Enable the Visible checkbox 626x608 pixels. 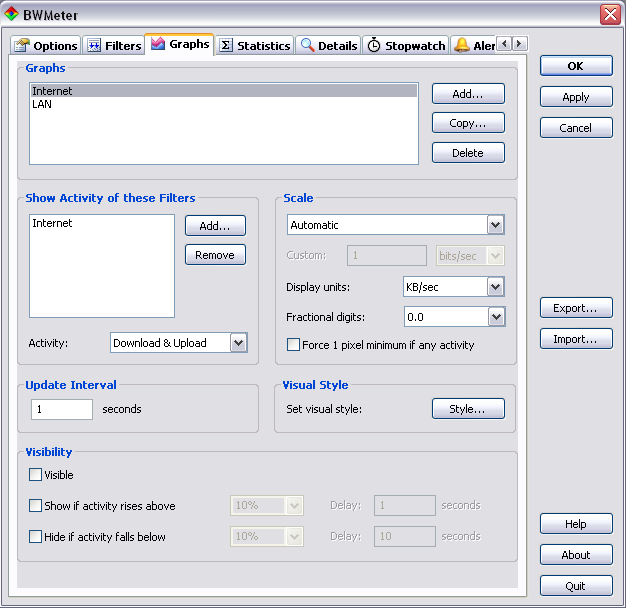(x=36, y=475)
